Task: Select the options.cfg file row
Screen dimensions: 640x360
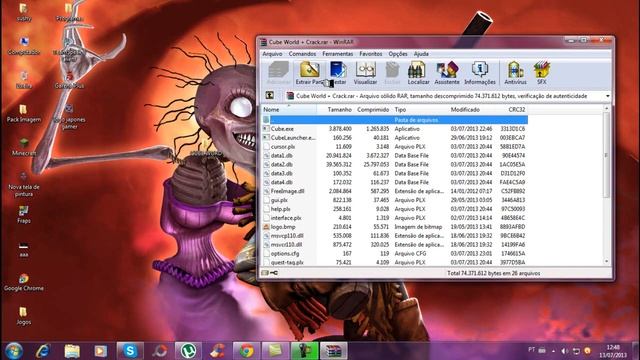Action: [395, 253]
